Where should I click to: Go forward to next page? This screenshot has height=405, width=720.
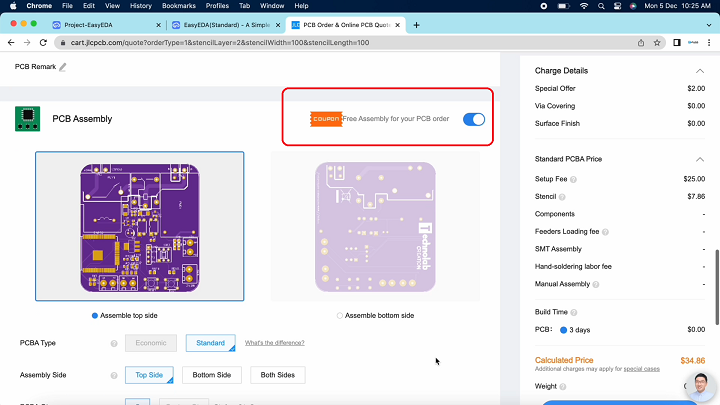(x=27, y=43)
